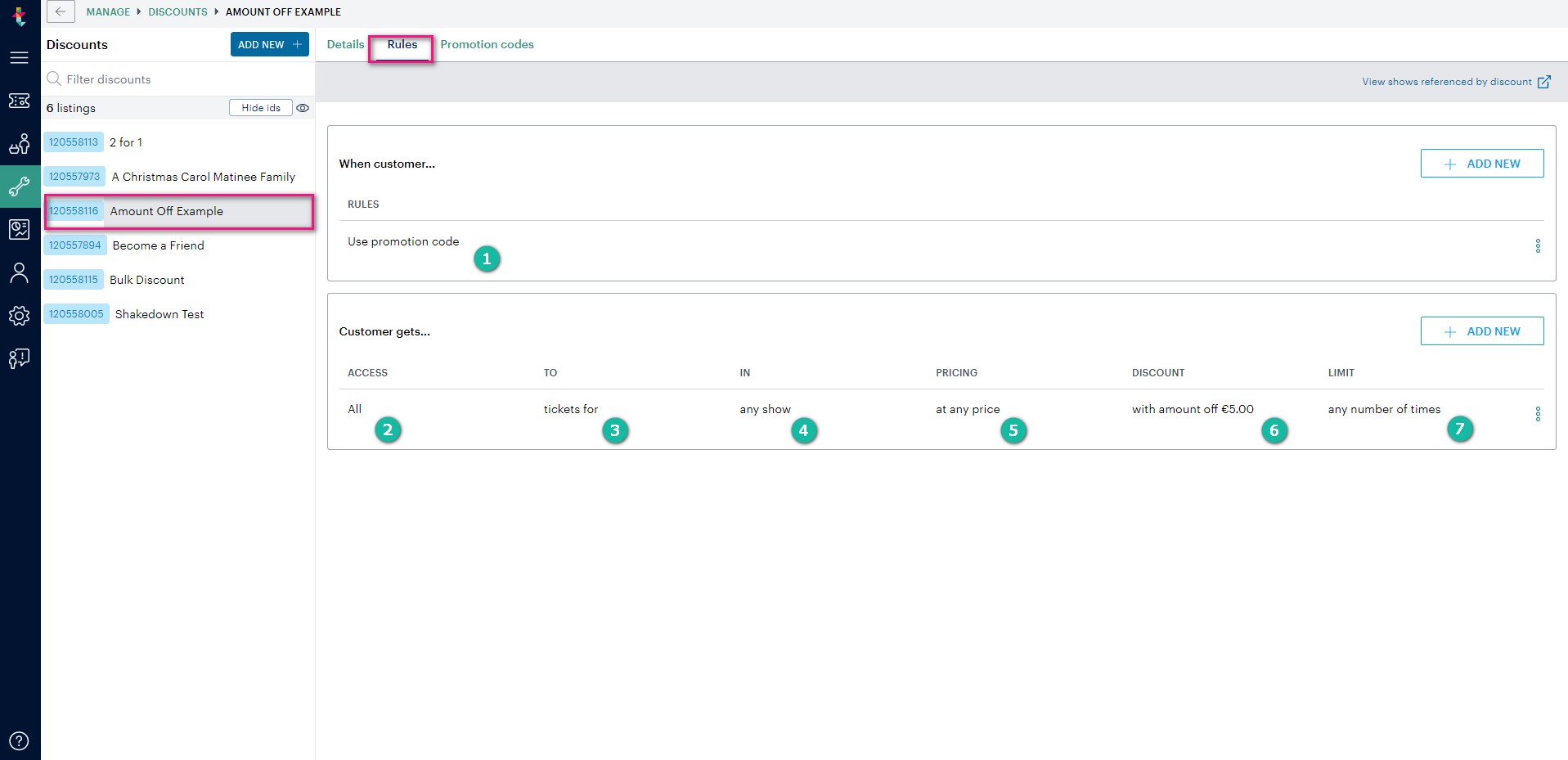Click the application logo at top left
This screenshot has height=760, width=1568.
[x=19, y=16]
